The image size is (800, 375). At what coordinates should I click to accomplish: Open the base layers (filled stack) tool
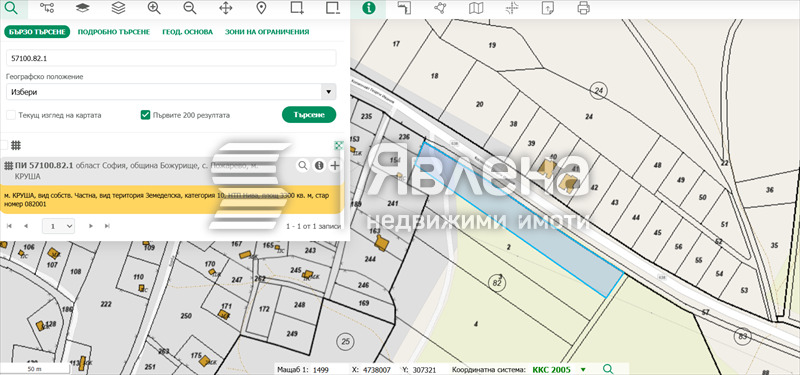coord(83,8)
